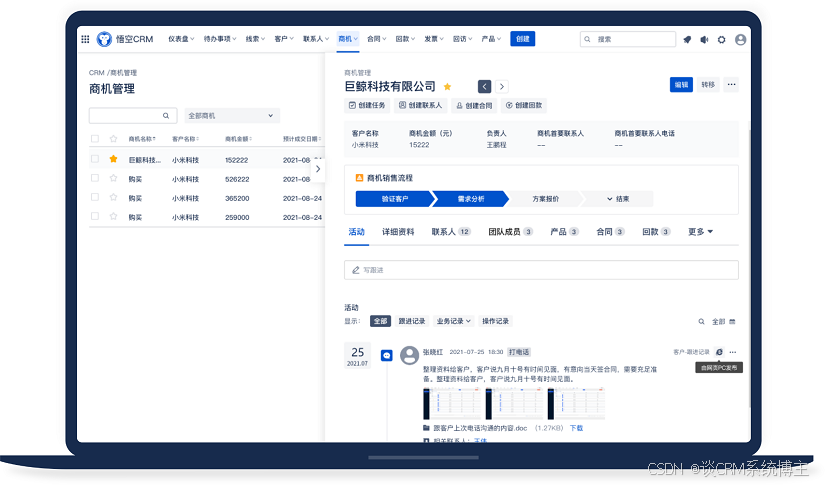Click the list search magnifier icon
This screenshot has height=485, width=825.
tap(166, 116)
